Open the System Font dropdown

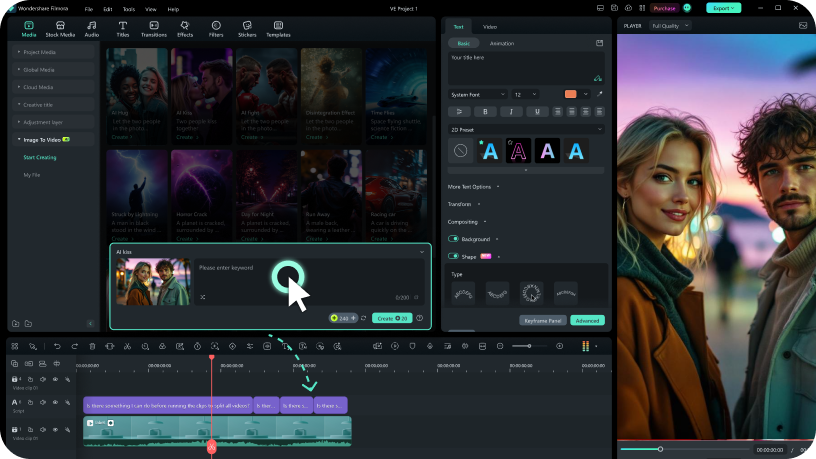click(x=478, y=95)
